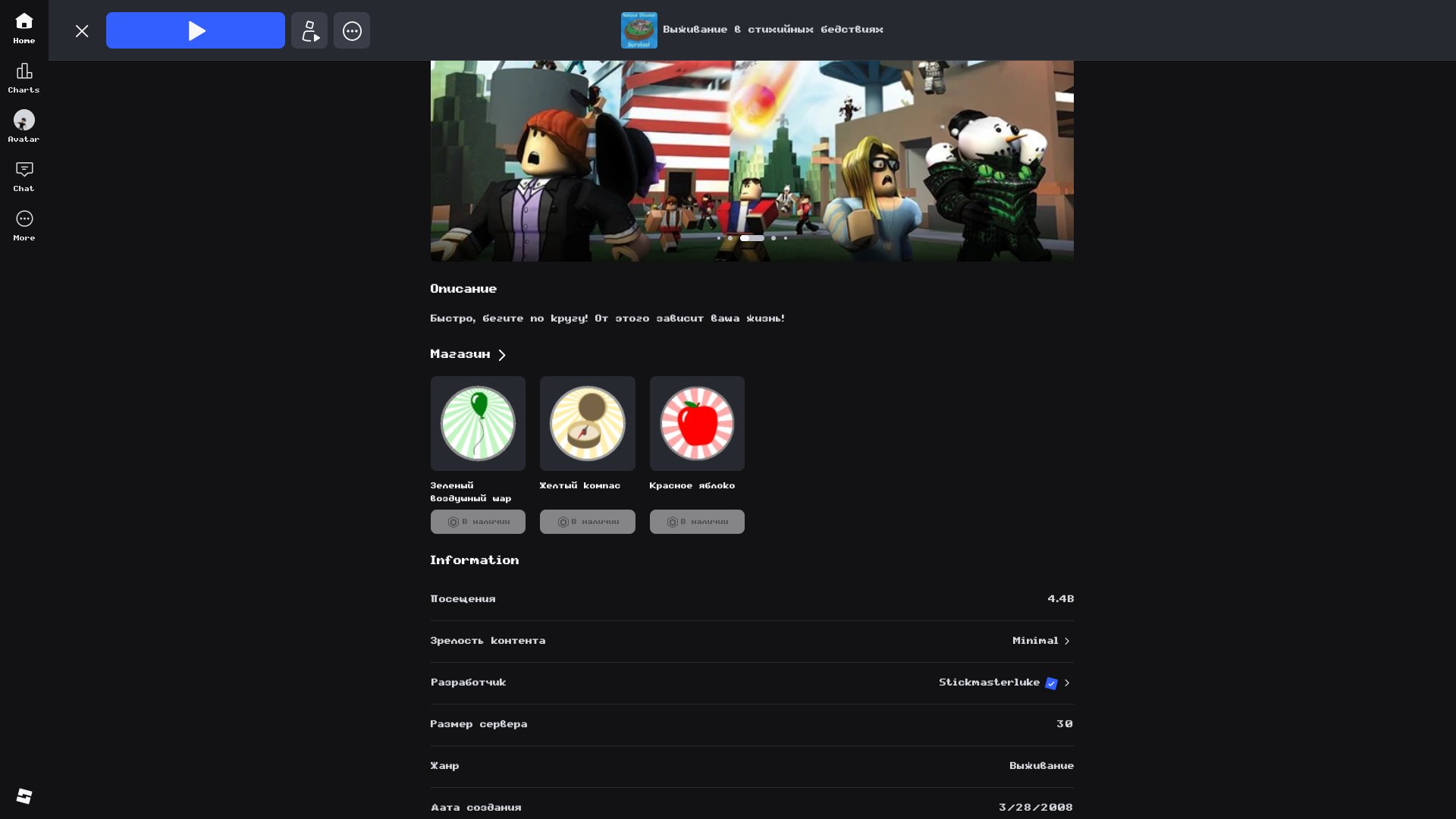The image size is (1456, 819).
Task: Open the Chat sidebar icon
Action: pyautogui.click(x=24, y=177)
